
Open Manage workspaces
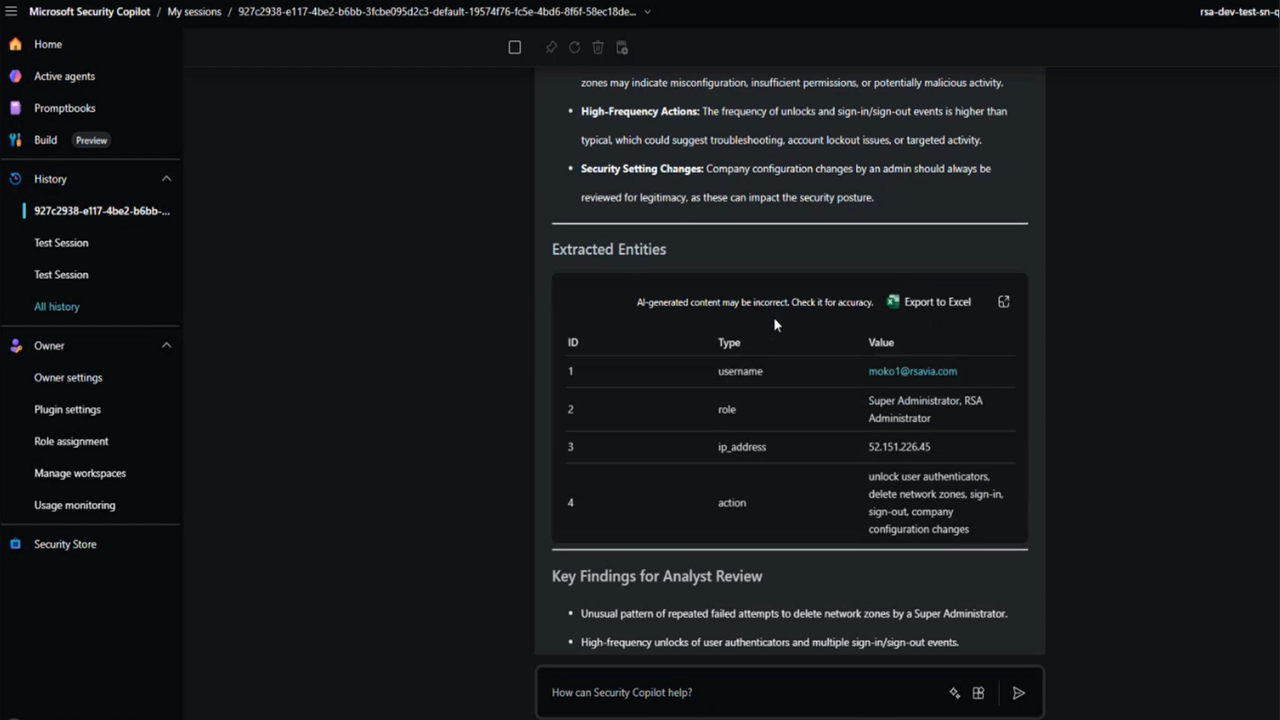(80, 473)
